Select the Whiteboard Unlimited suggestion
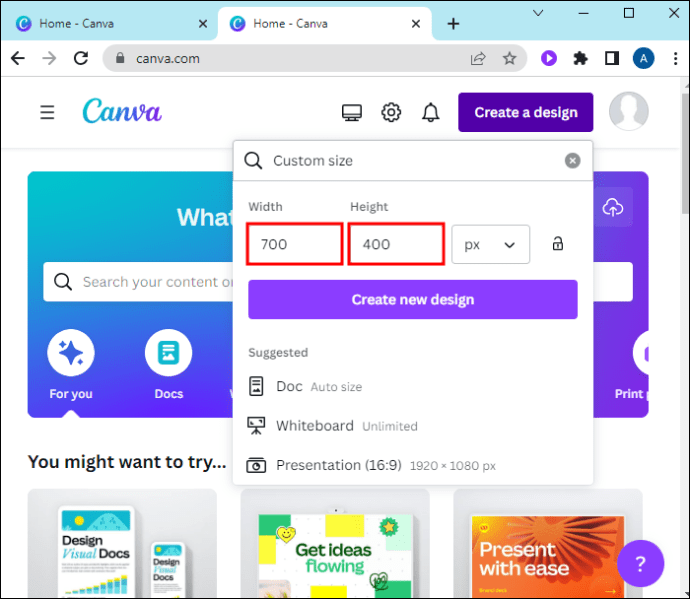This screenshot has height=599, width=690. click(x=412, y=426)
